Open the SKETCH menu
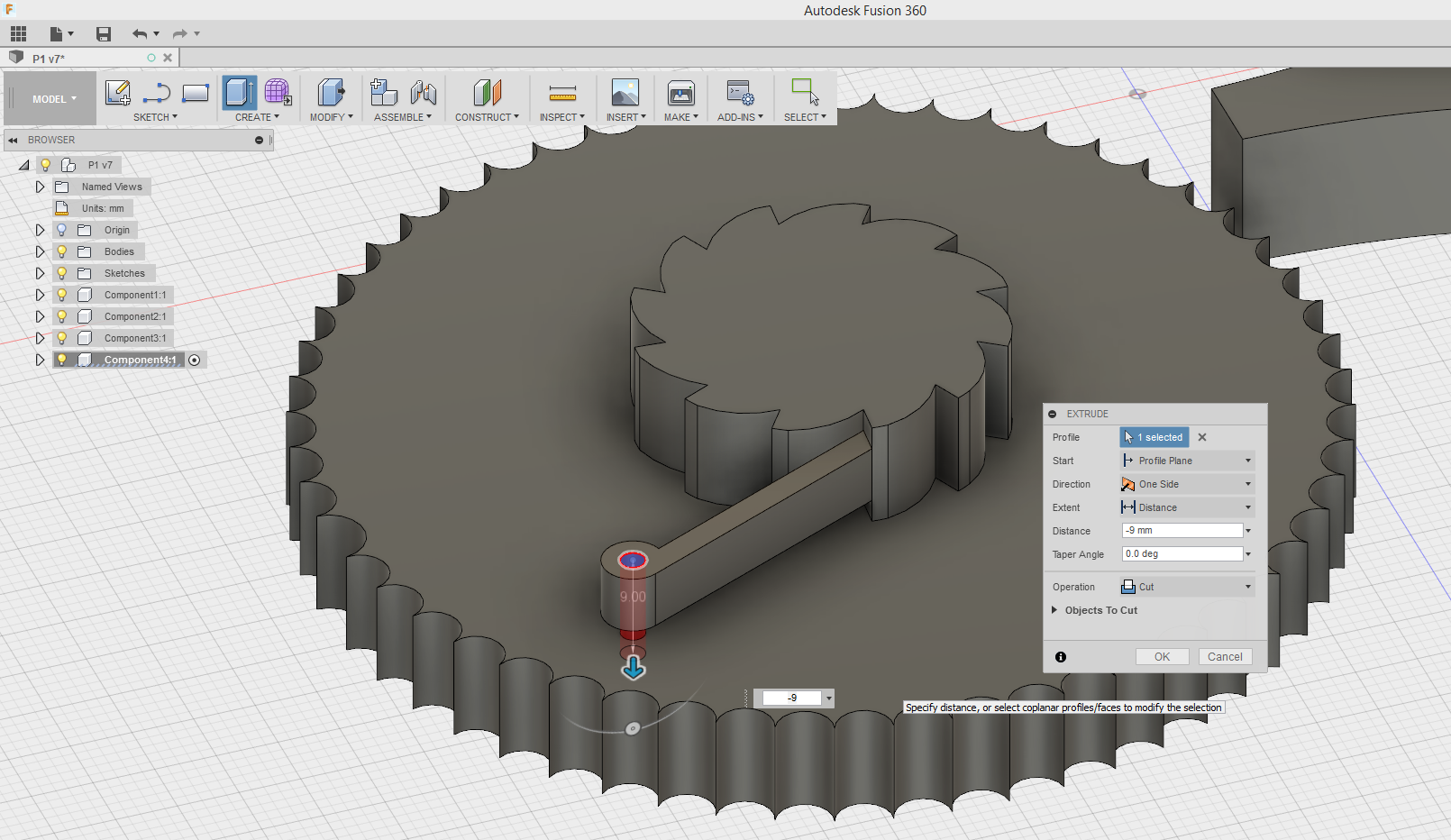This screenshot has height=840, width=1451. (x=155, y=117)
